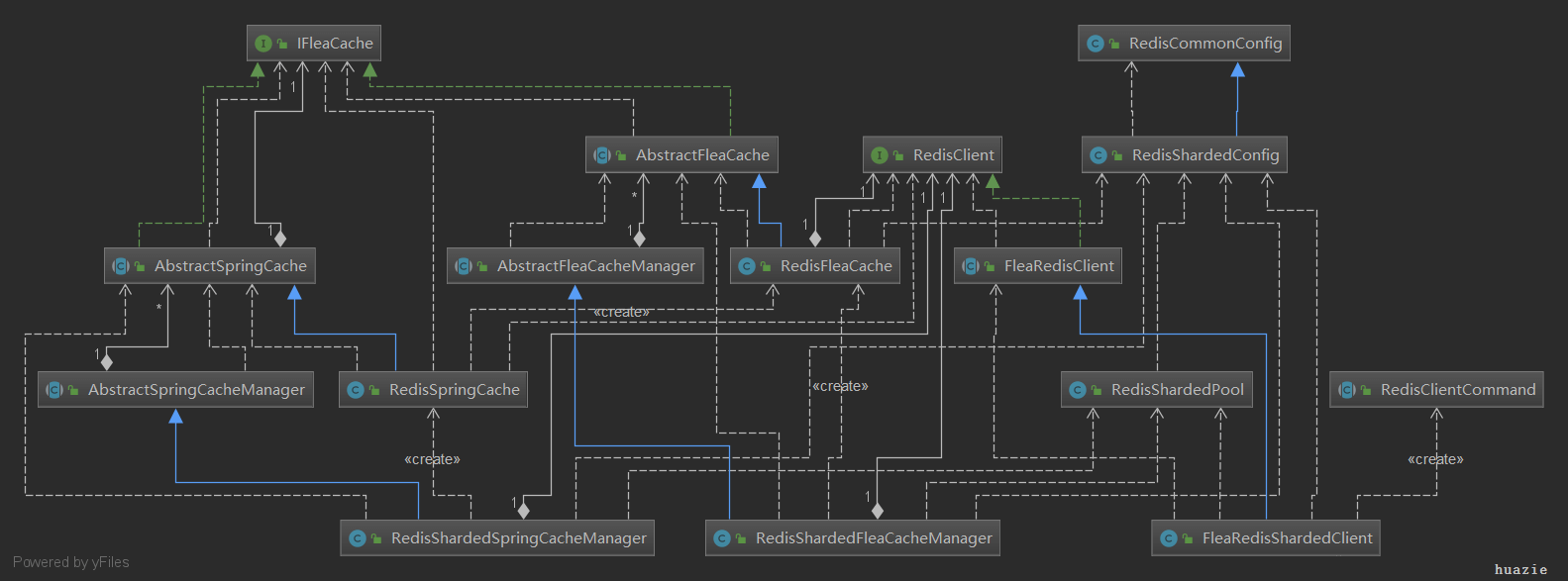Select the AbstractFleaCacheManager node label

595,266
